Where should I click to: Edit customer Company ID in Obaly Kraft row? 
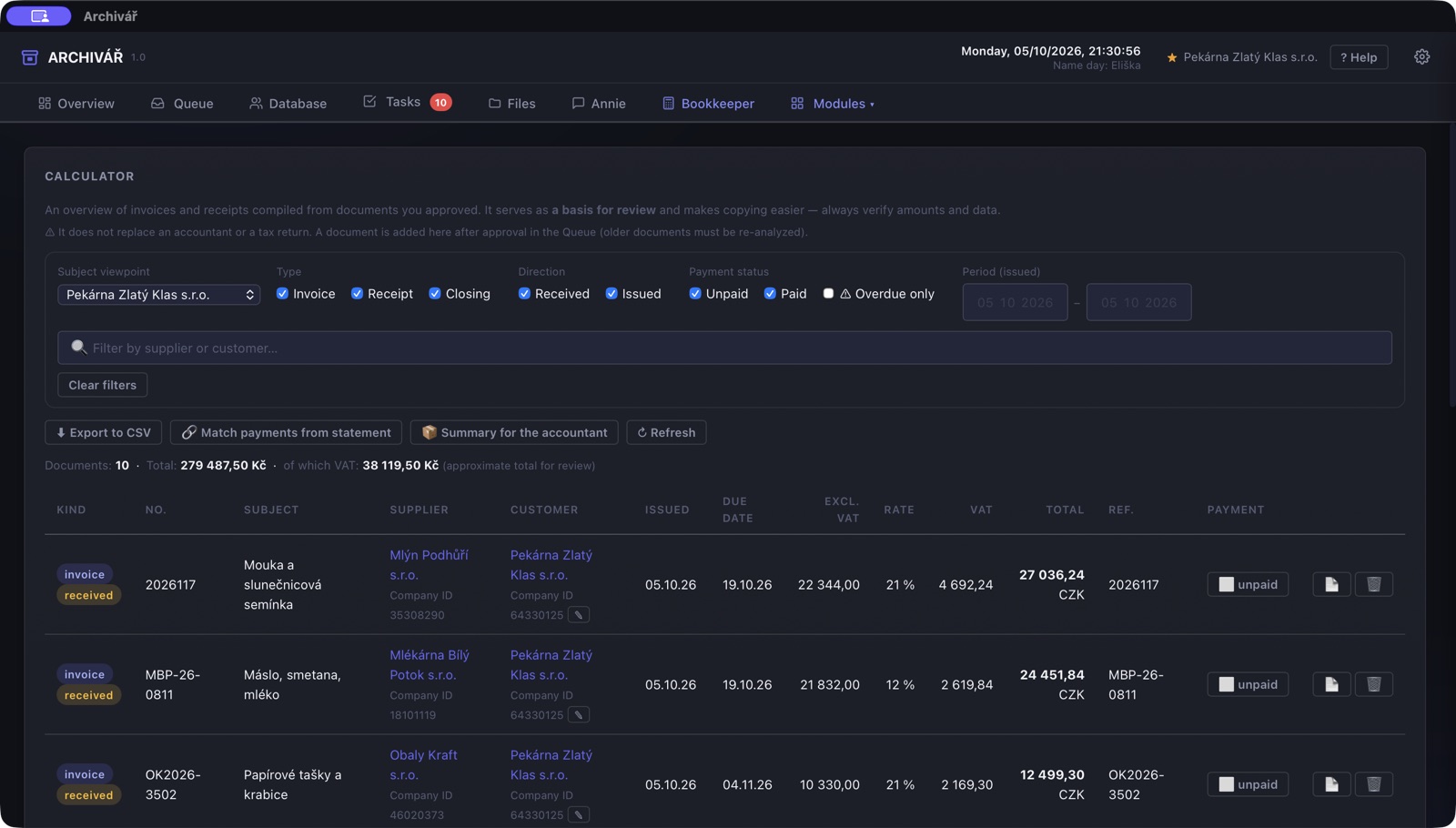pyautogui.click(x=579, y=815)
